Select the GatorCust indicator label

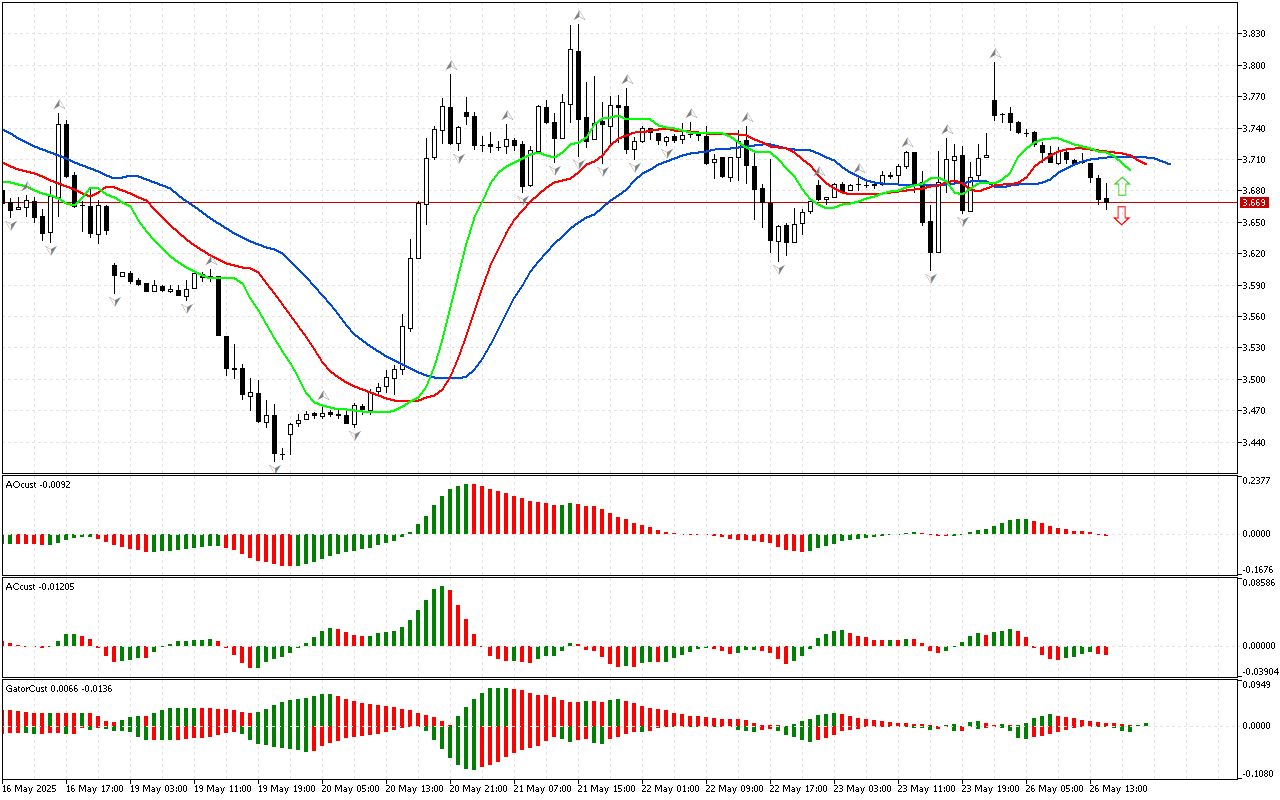coord(58,688)
